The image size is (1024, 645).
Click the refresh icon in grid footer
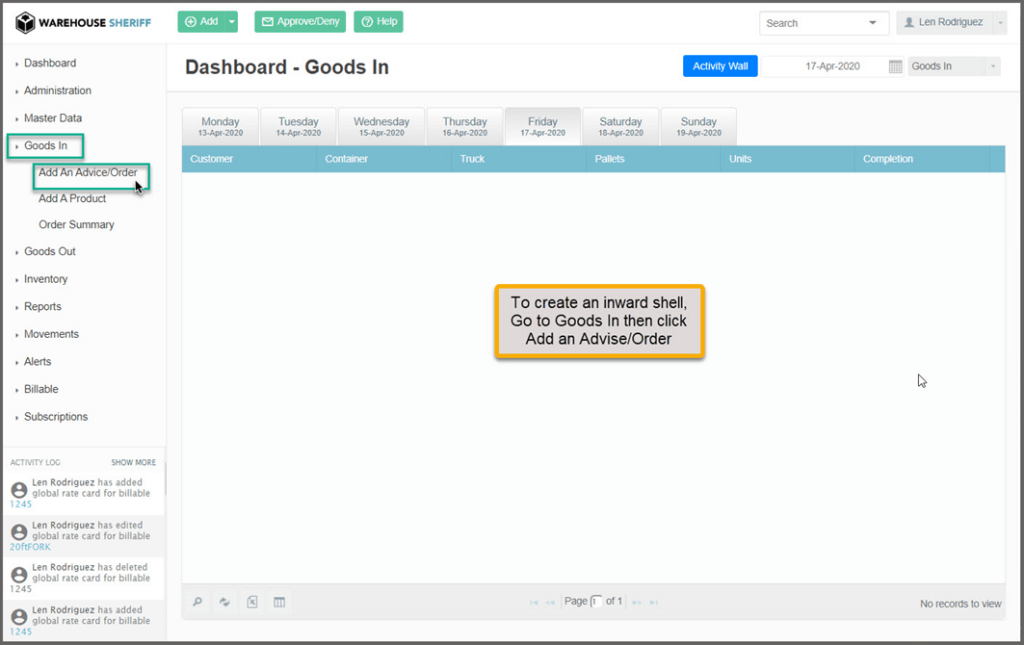click(225, 602)
